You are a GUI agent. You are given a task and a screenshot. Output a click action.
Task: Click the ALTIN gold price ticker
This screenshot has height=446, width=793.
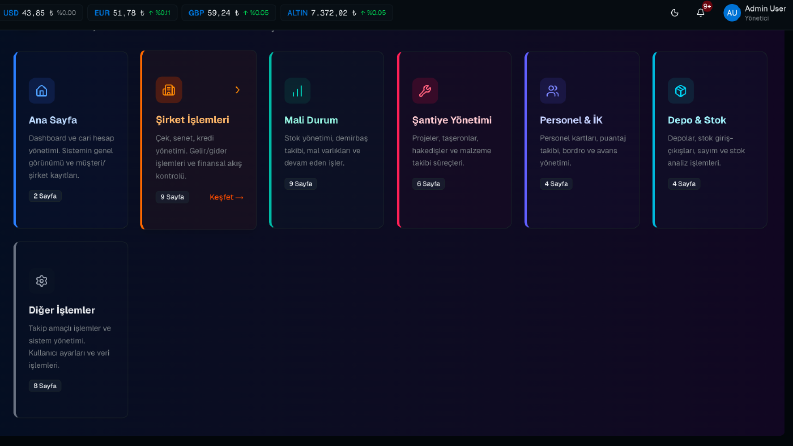(x=336, y=13)
